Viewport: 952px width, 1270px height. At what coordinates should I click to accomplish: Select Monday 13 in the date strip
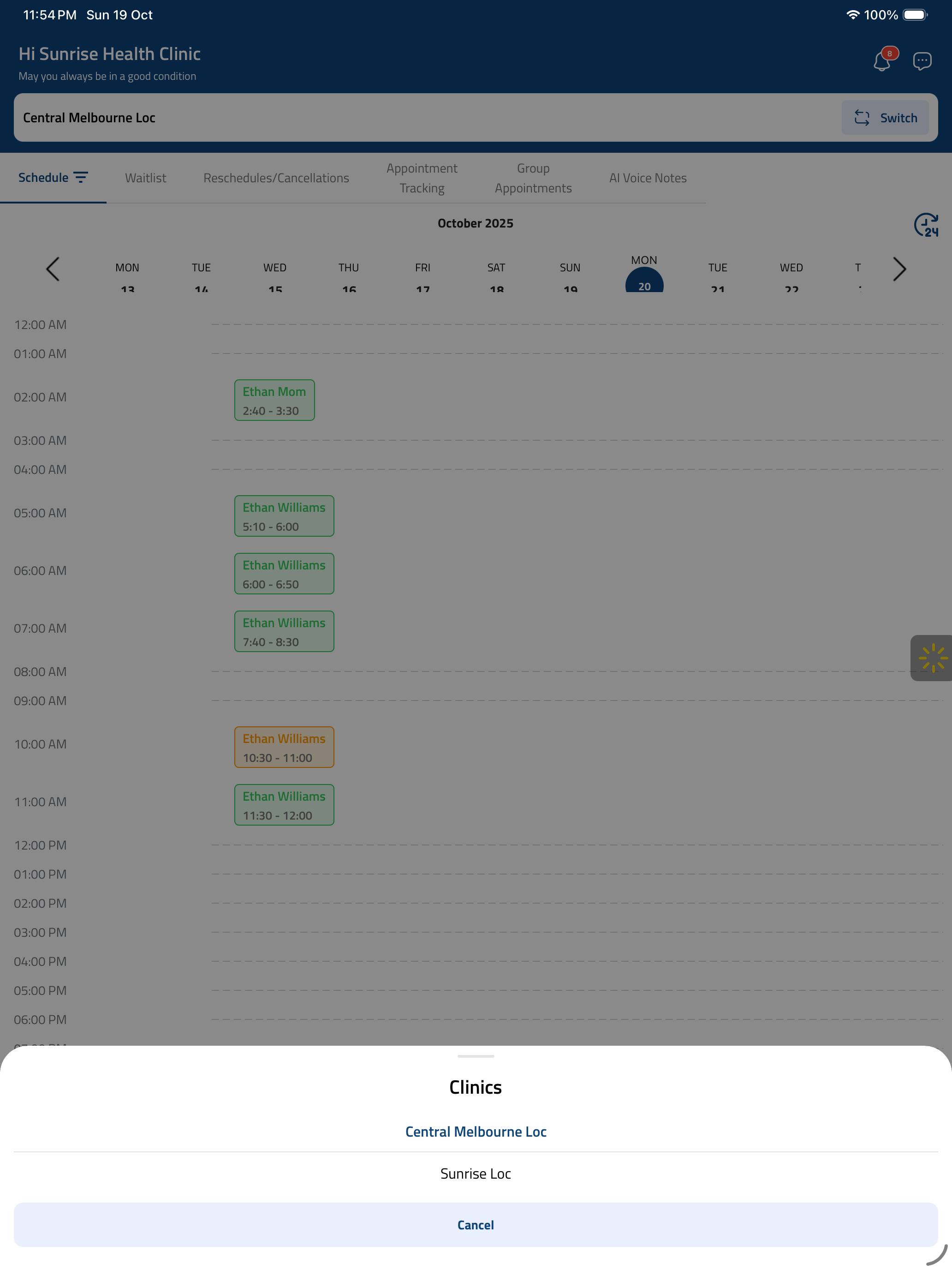[x=127, y=277]
